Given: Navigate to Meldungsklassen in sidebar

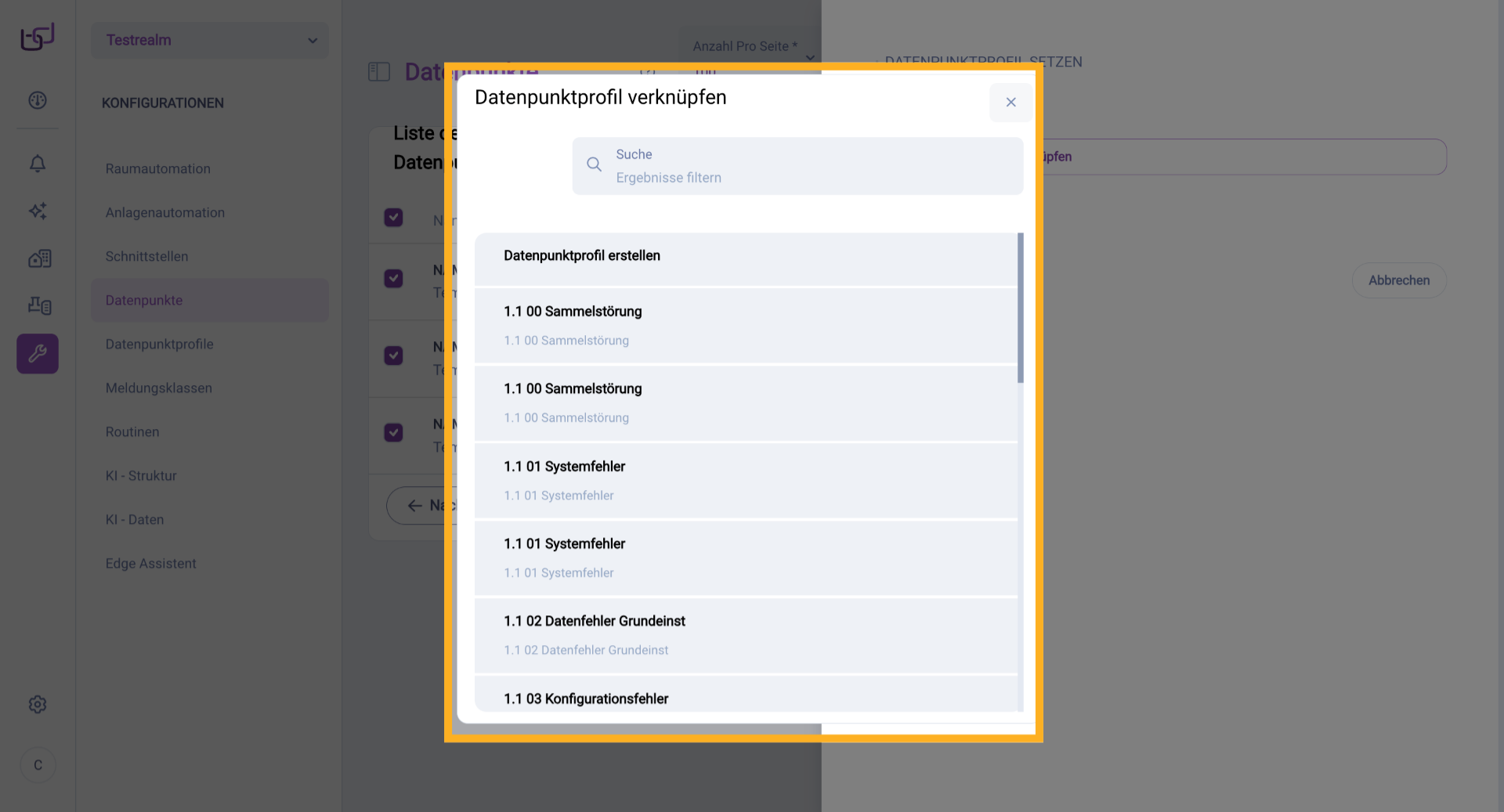Looking at the screenshot, I should tap(158, 388).
